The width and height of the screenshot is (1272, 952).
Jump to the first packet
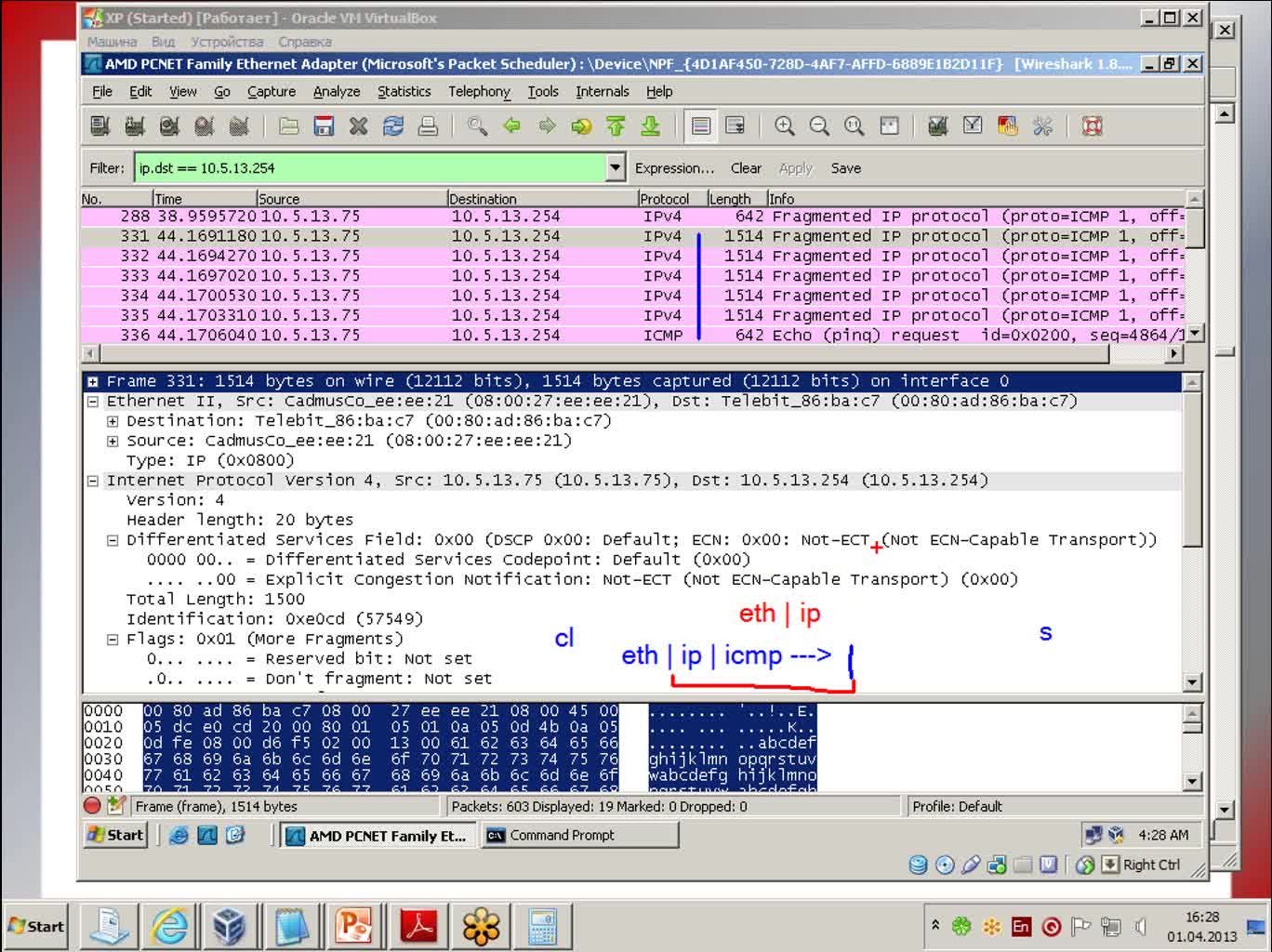[x=616, y=126]
